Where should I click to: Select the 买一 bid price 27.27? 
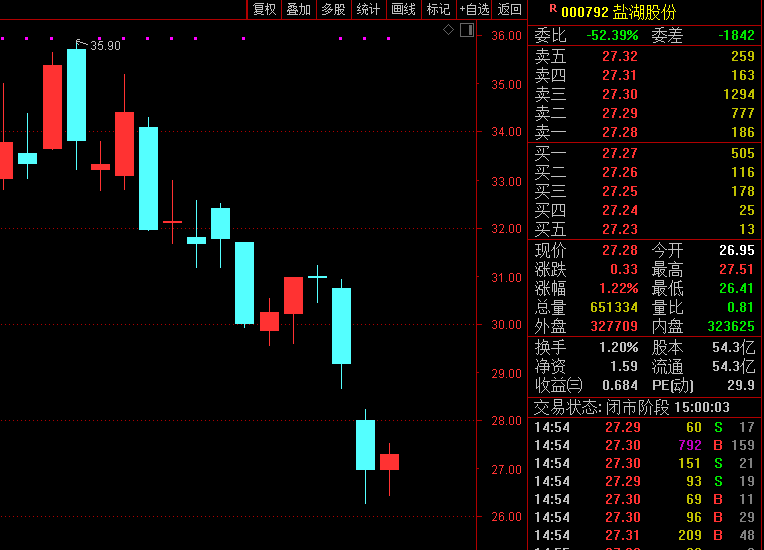(x=619, y=153)
